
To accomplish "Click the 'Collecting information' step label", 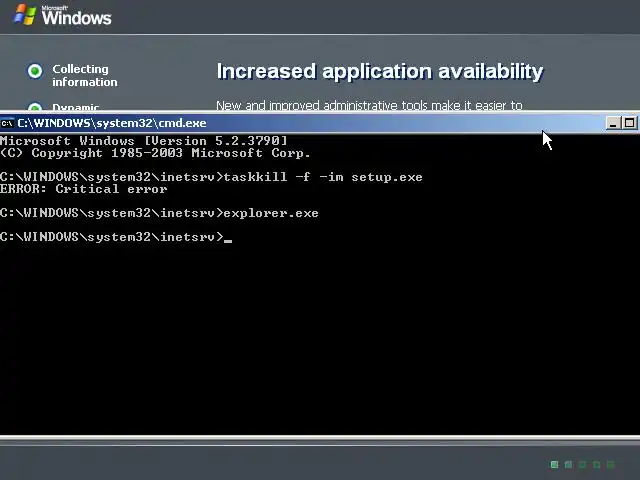I will tap(84, 76).
